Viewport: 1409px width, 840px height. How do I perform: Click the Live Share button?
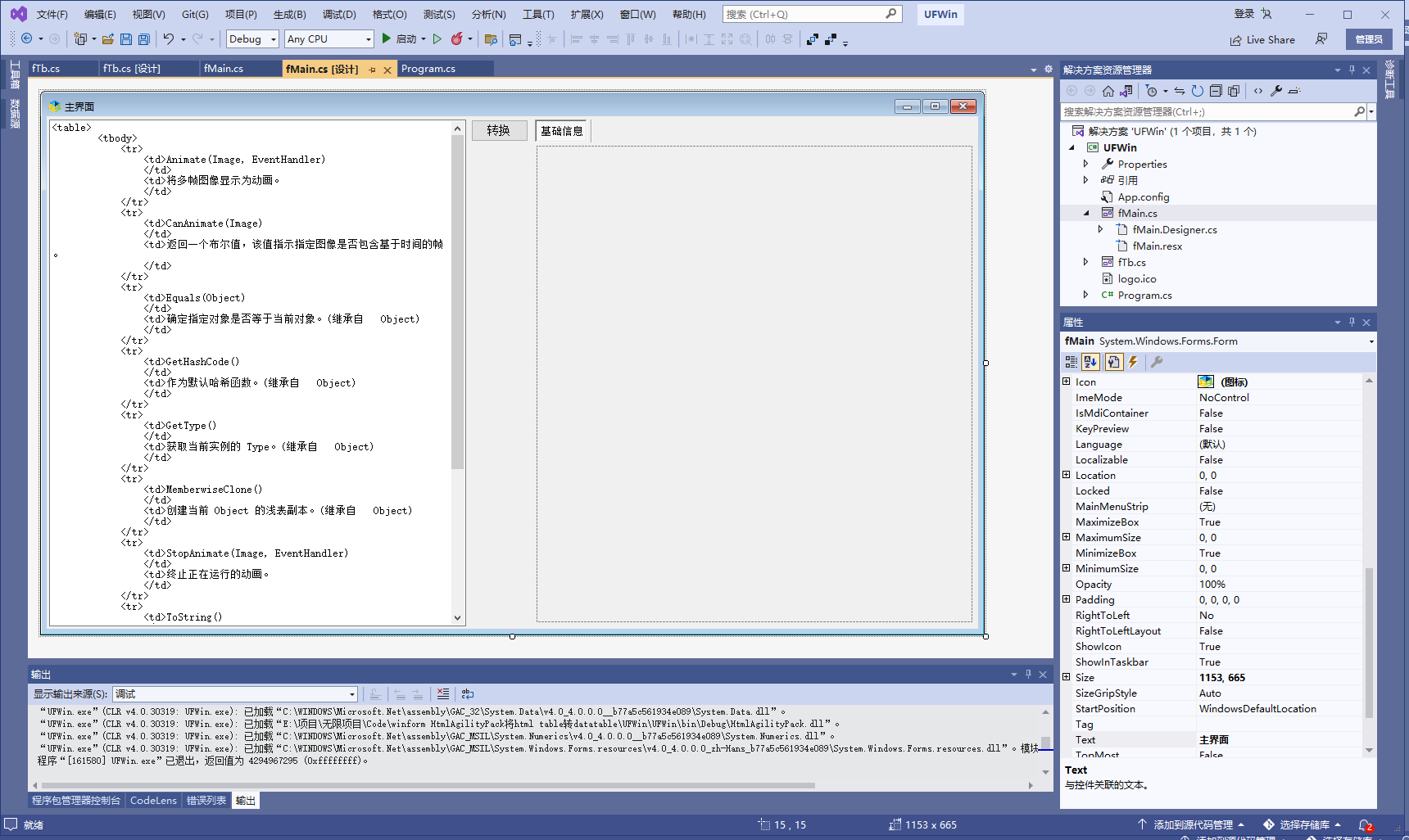coord(1262,39)
